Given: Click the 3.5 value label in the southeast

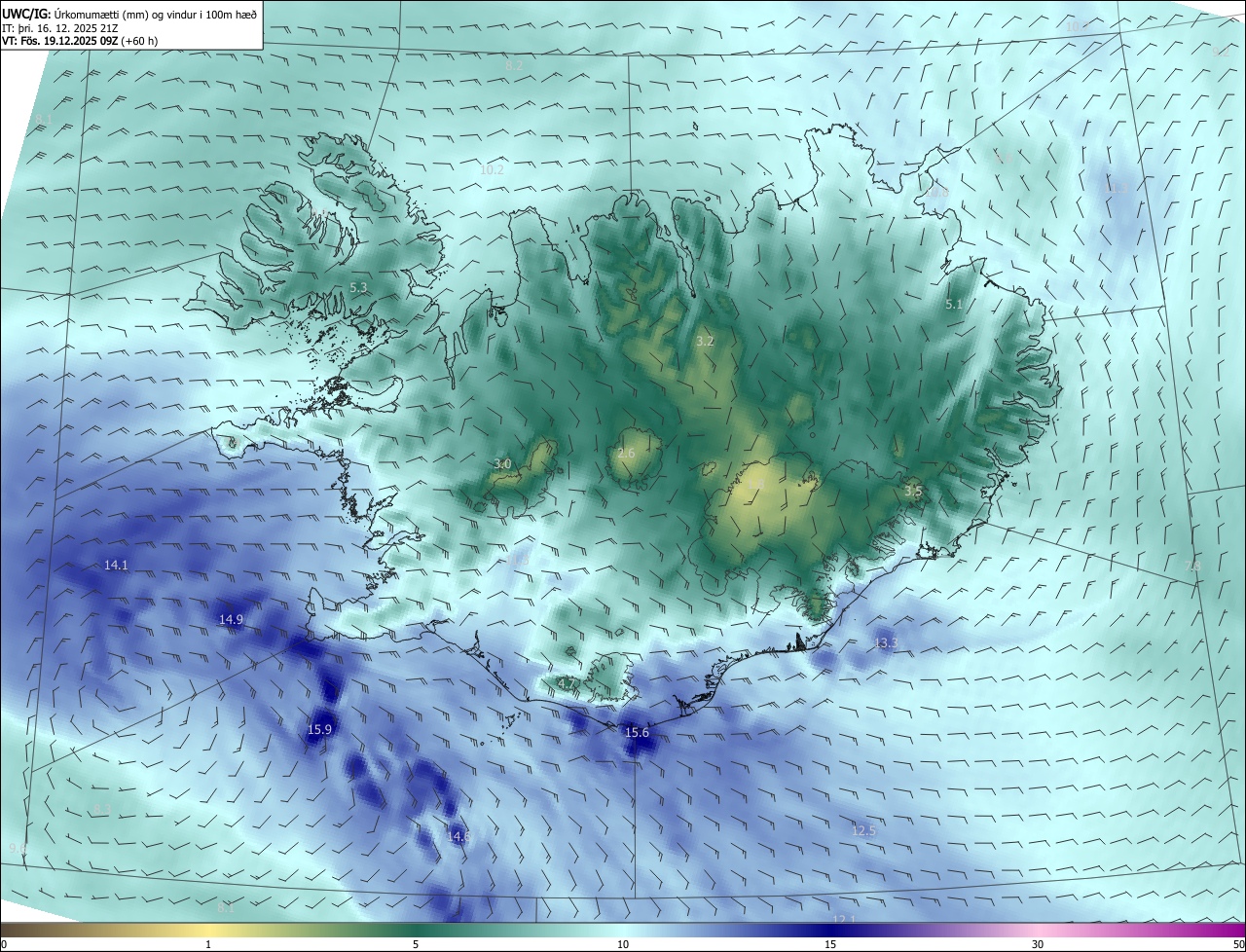Looking at the screenshot, I should [912, 492].
